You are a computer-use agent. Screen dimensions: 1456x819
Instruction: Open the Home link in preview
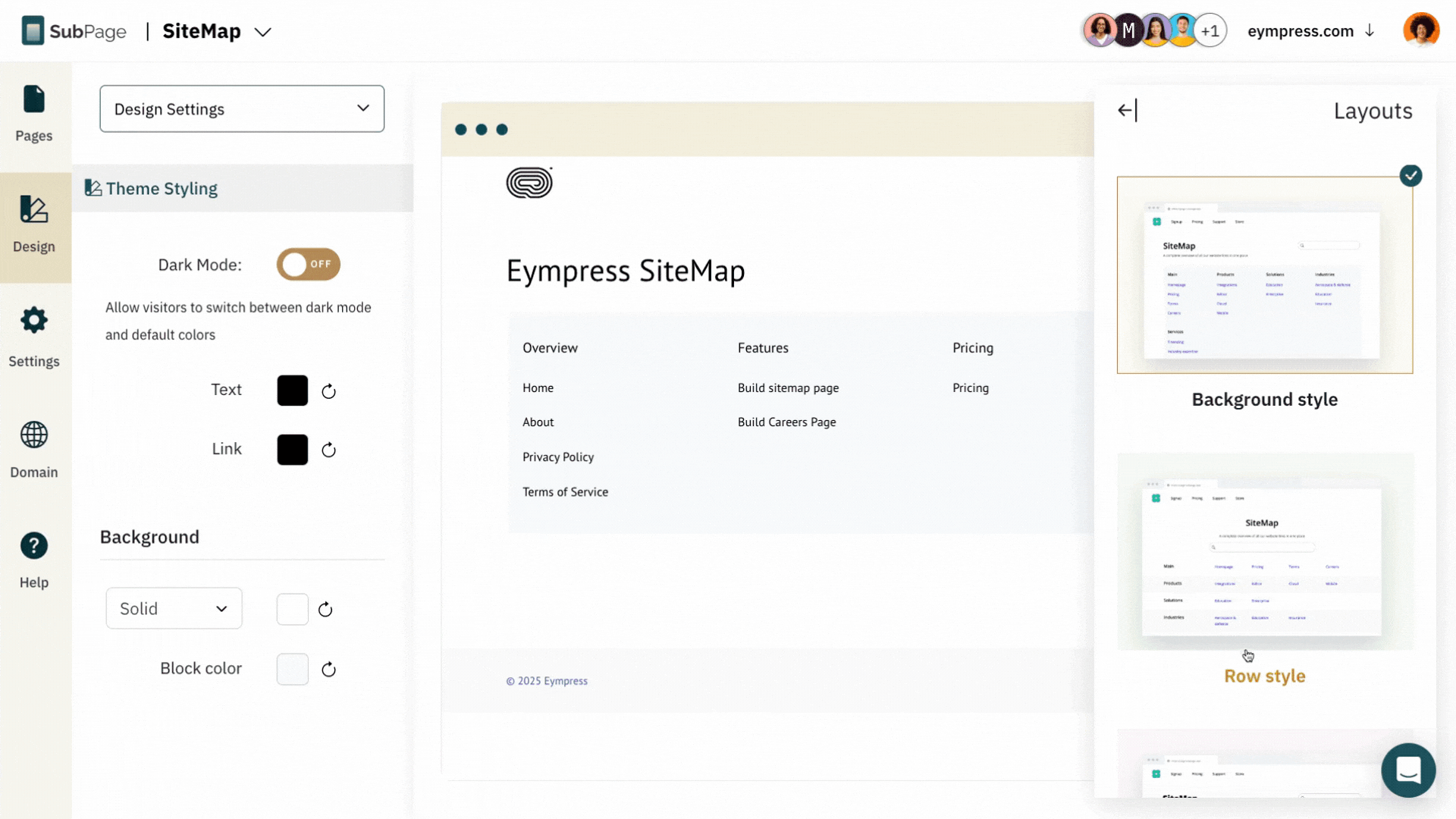tap(538, 388)
